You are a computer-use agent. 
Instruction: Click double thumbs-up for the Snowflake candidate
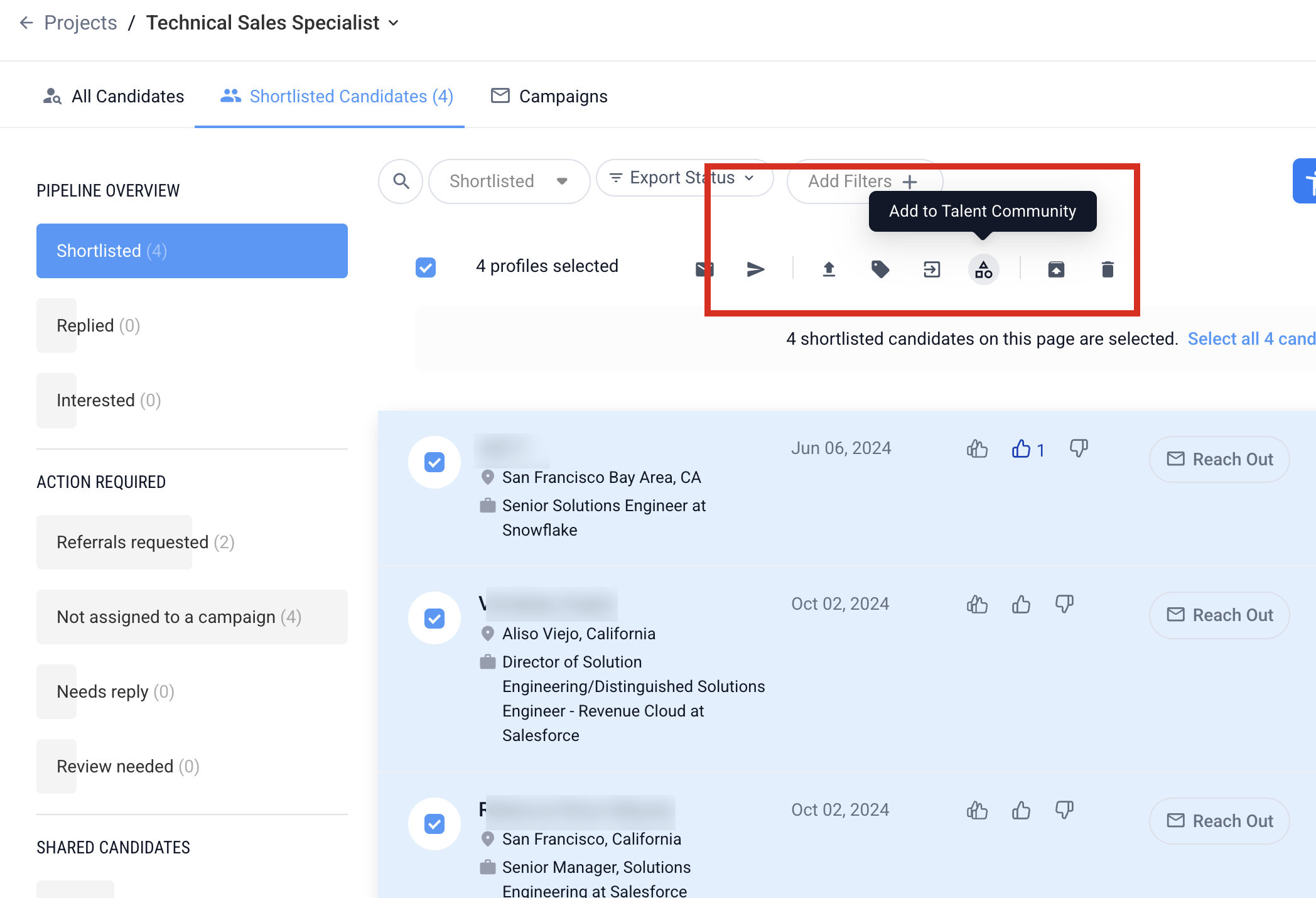point(977,448)
